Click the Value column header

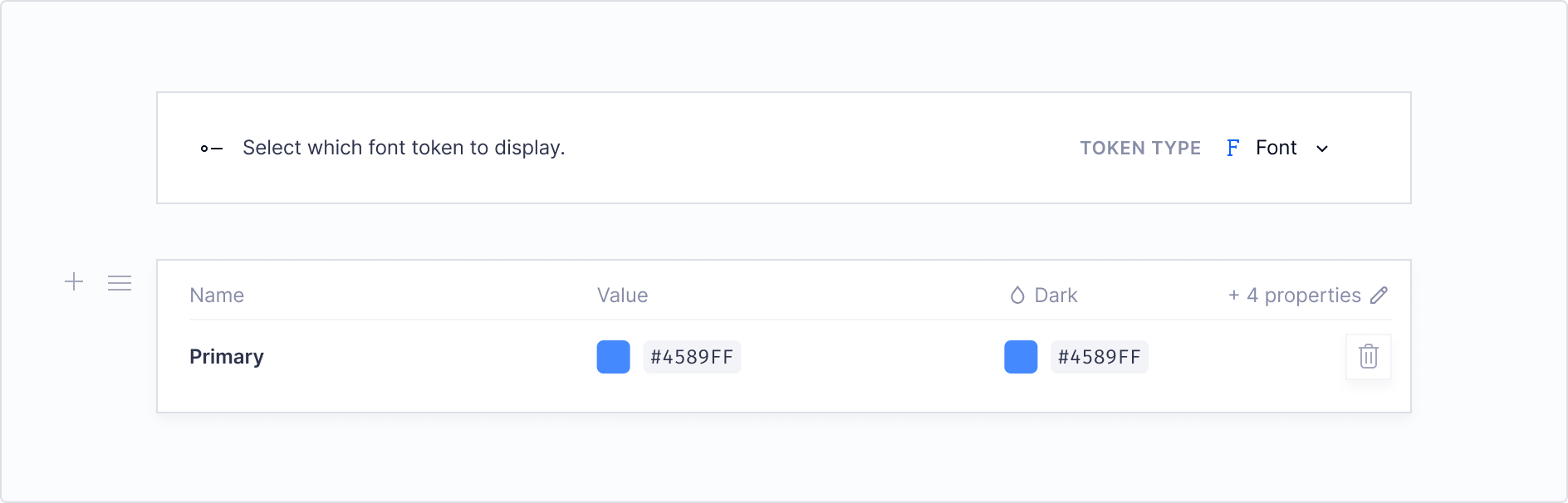(x=623, y=295)
